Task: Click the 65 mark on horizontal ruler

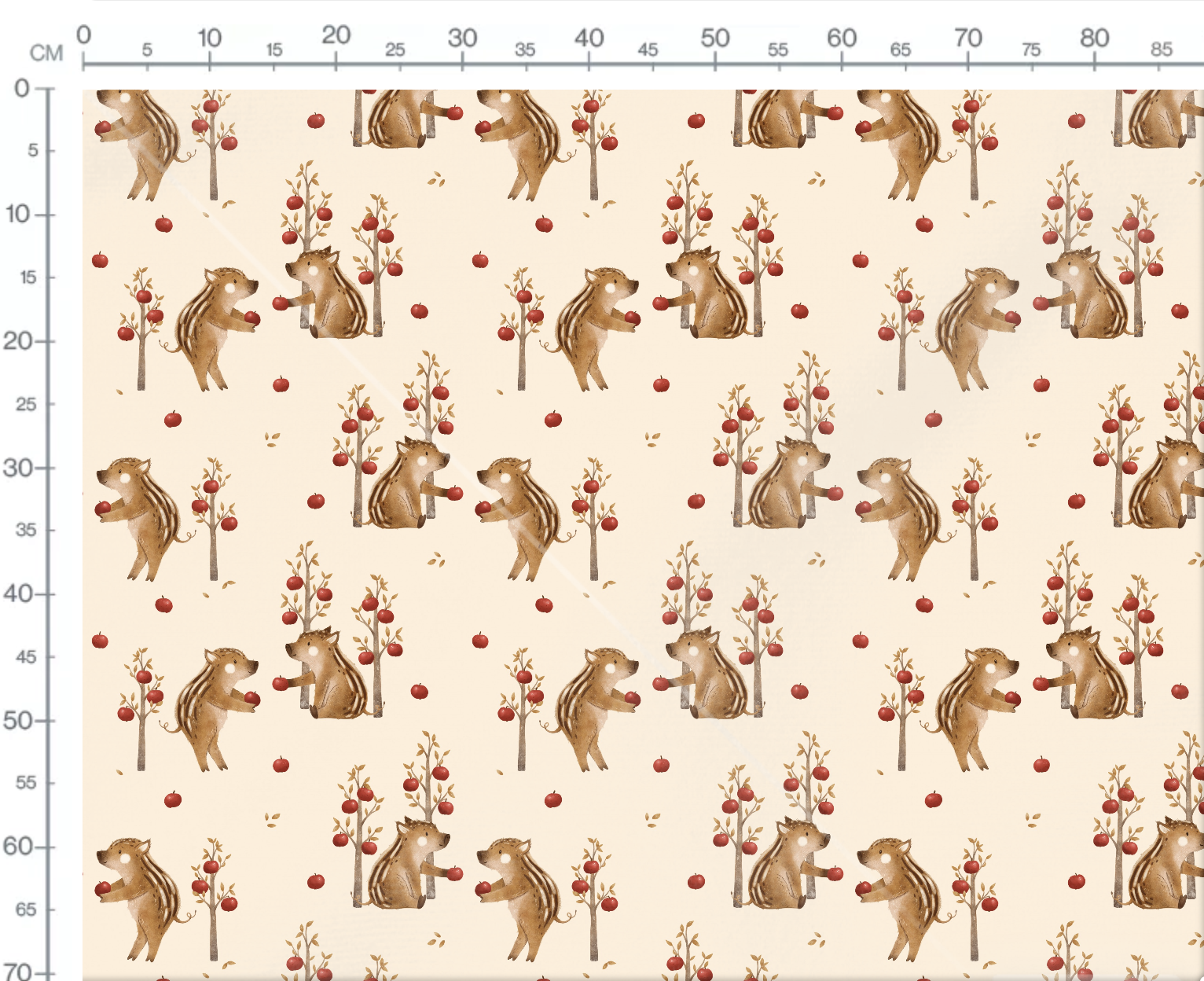Action: (901, 50)
